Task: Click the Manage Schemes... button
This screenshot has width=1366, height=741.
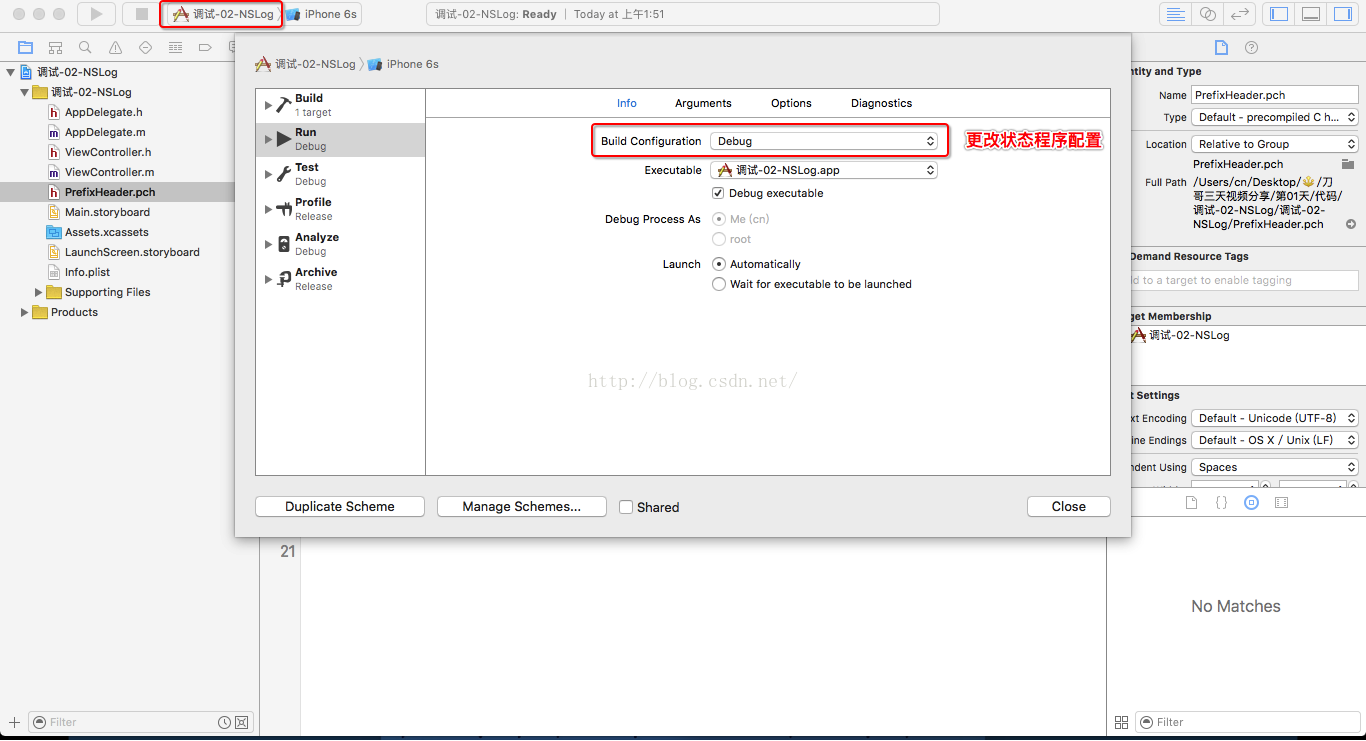Action: [522, 507]
